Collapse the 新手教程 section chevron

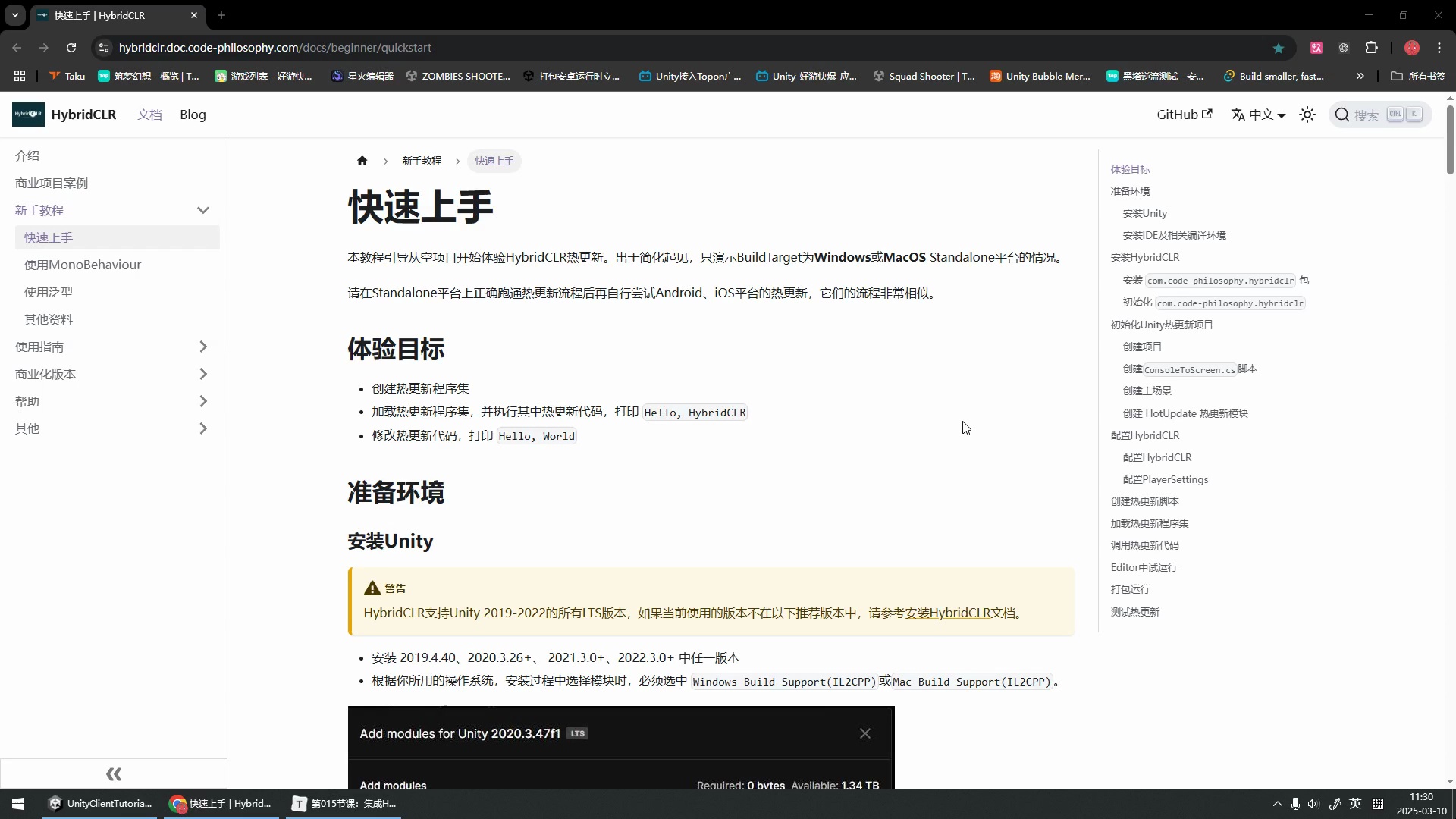[x=203, y=210]
